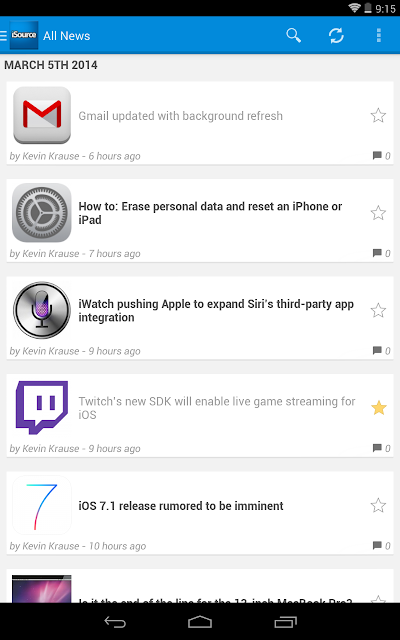400x640 pixels.
Task: Refresh the All News feed
Action: (x=336, y=36)
